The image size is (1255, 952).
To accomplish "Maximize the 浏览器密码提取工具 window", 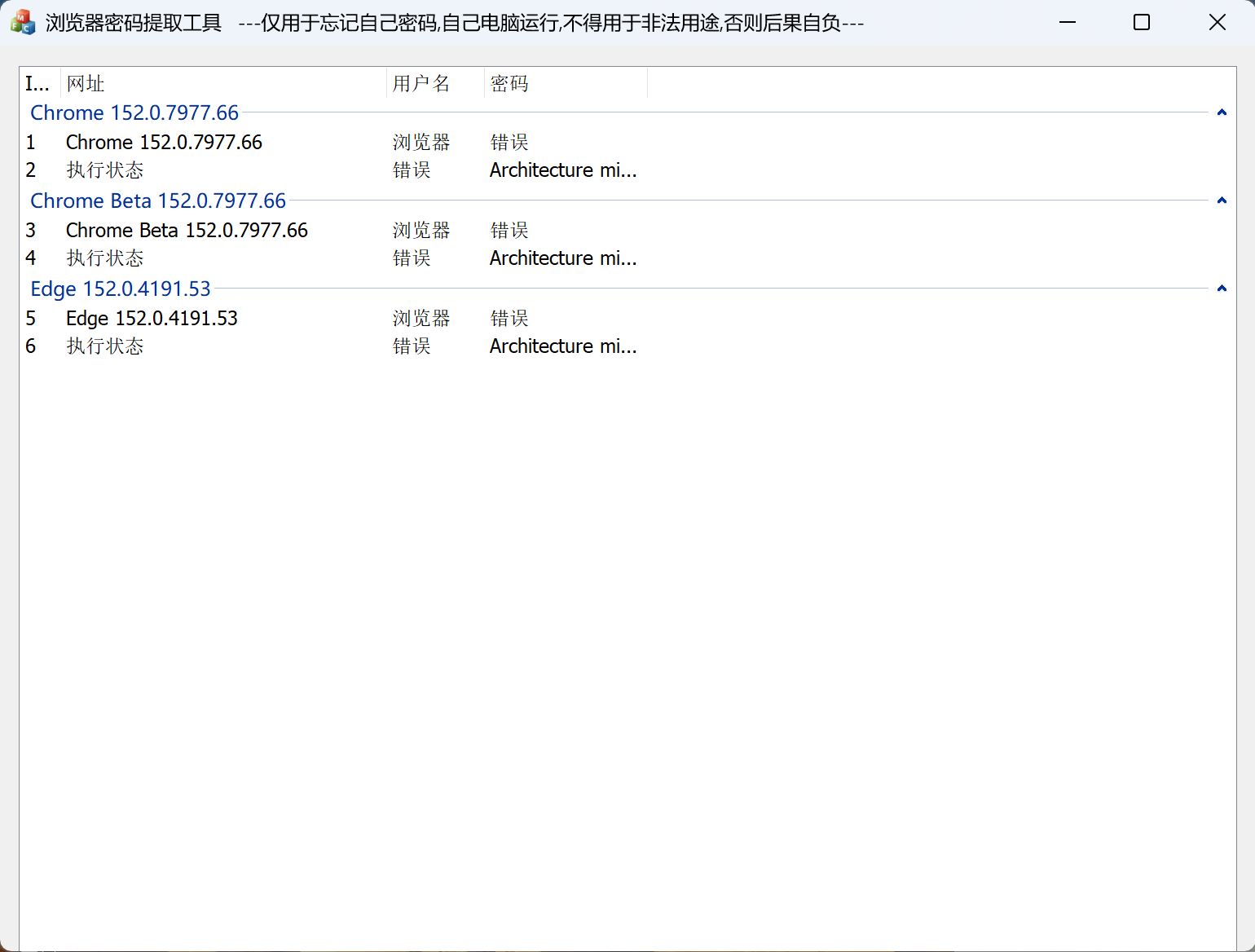I will coord(1142,22).
